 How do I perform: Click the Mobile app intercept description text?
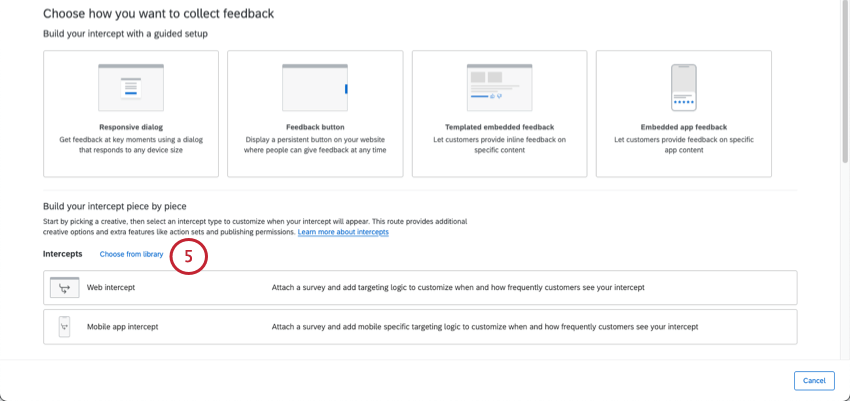click(485, 327)
